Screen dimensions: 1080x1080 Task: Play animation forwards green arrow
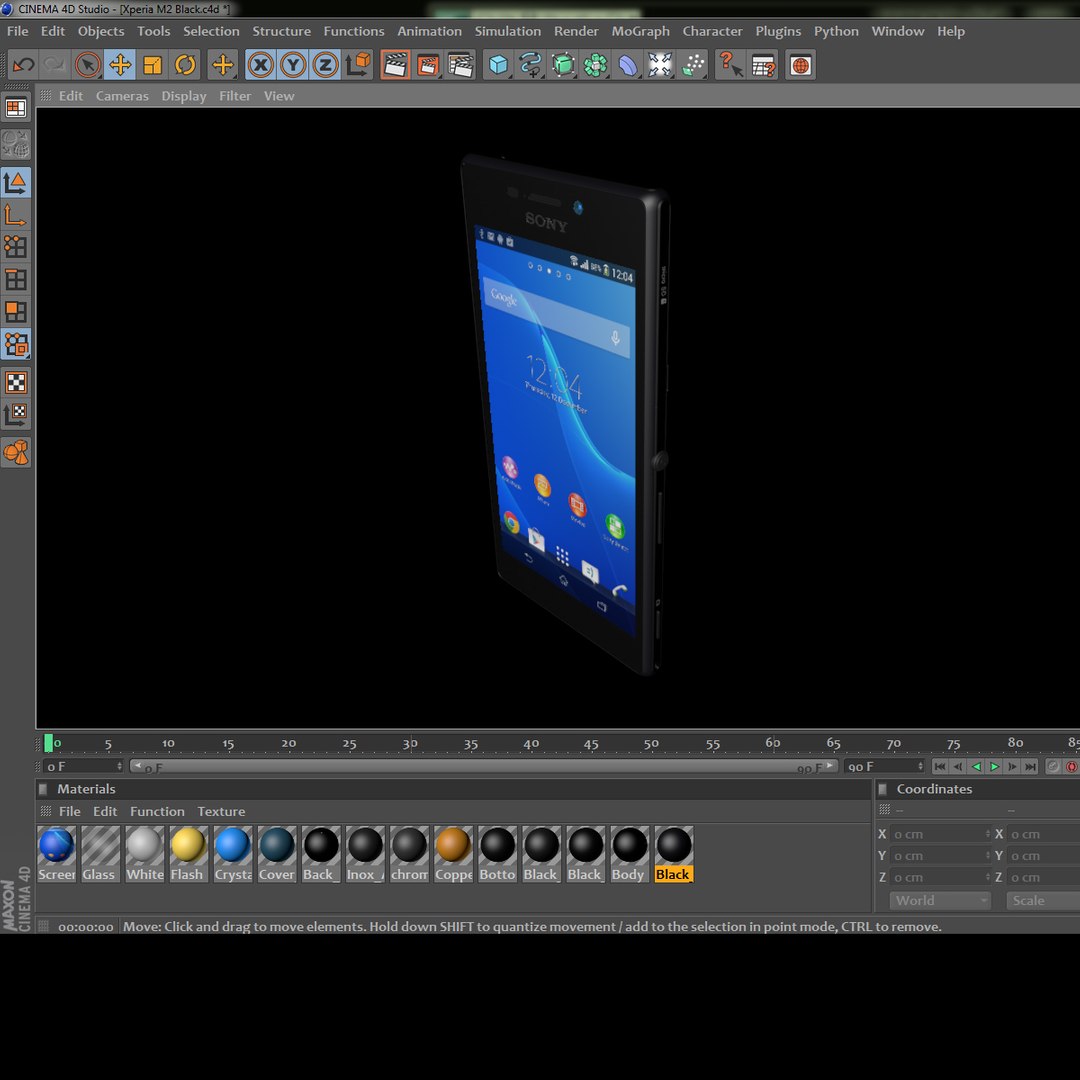[994, 767]
